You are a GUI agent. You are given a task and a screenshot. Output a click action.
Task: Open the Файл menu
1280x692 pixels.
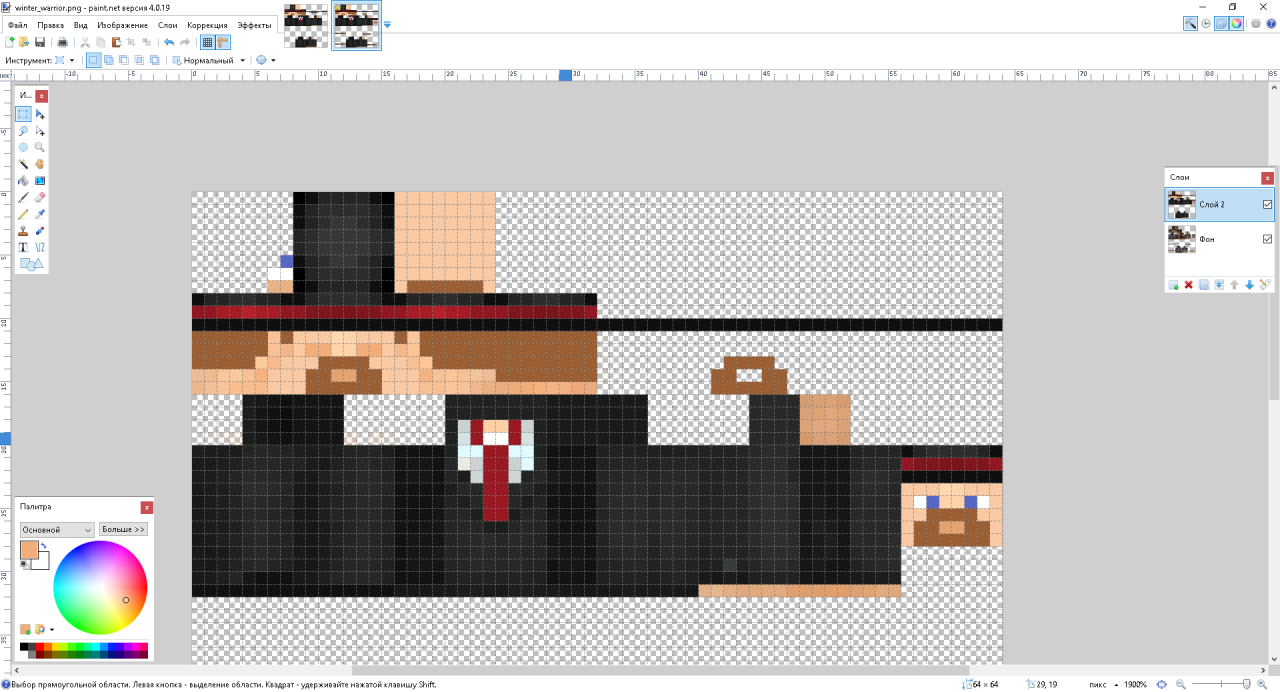pos(17,25)
